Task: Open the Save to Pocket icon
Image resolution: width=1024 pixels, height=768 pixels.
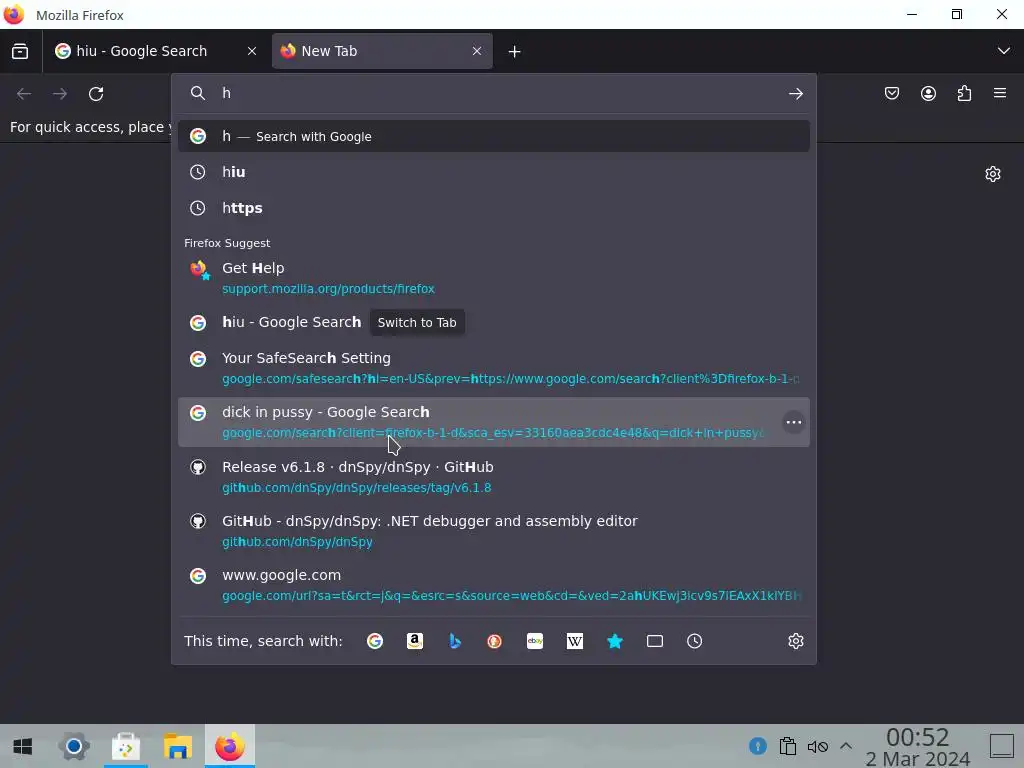Action: click(891, 93)
